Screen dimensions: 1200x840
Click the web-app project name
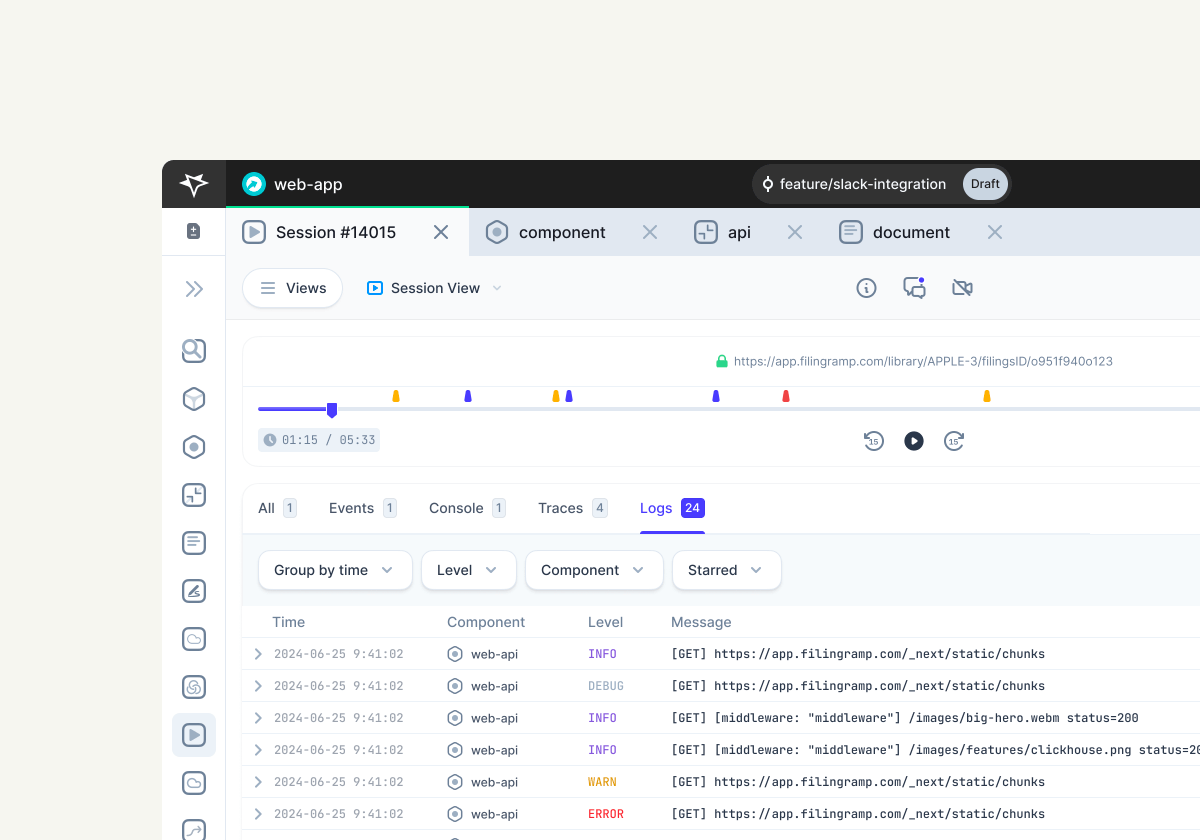[x=308, y=184]
